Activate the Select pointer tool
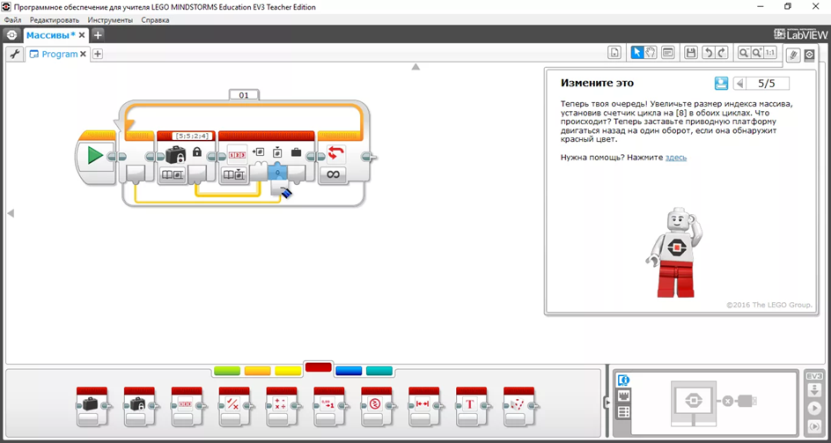The height and width of the screenshot is (443, 831). point(637,52)
